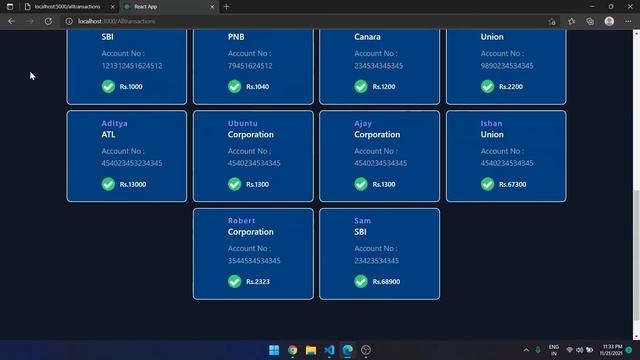Select the name Aditya on the ATL card
Viewport: 640px width, 360px height.
pos(115,123)
